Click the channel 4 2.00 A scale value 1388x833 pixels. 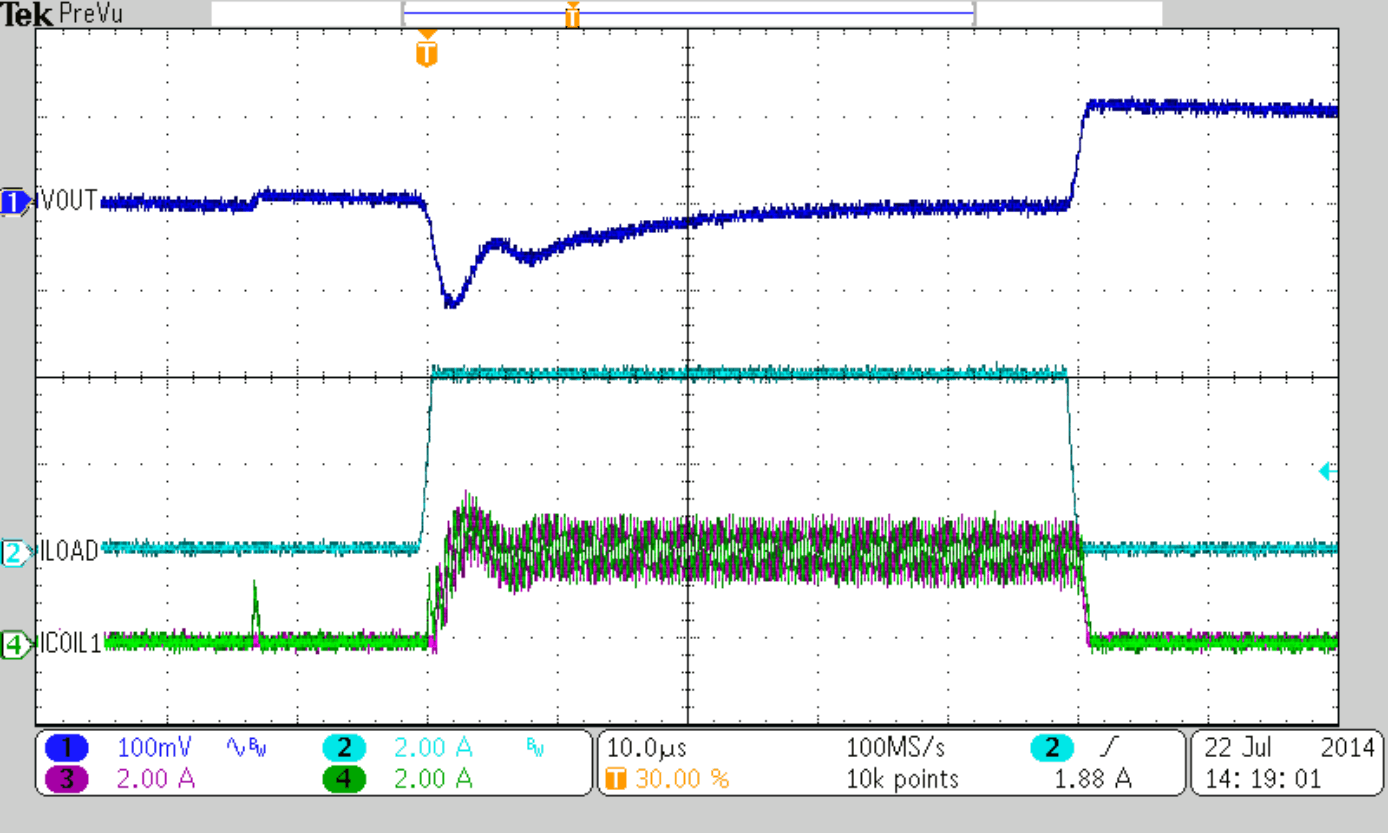tap(431, 779)
